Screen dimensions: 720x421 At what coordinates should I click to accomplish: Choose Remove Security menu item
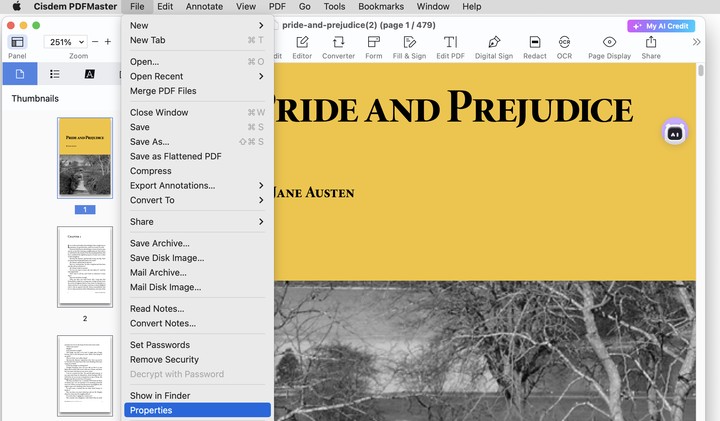pos(197,359)
